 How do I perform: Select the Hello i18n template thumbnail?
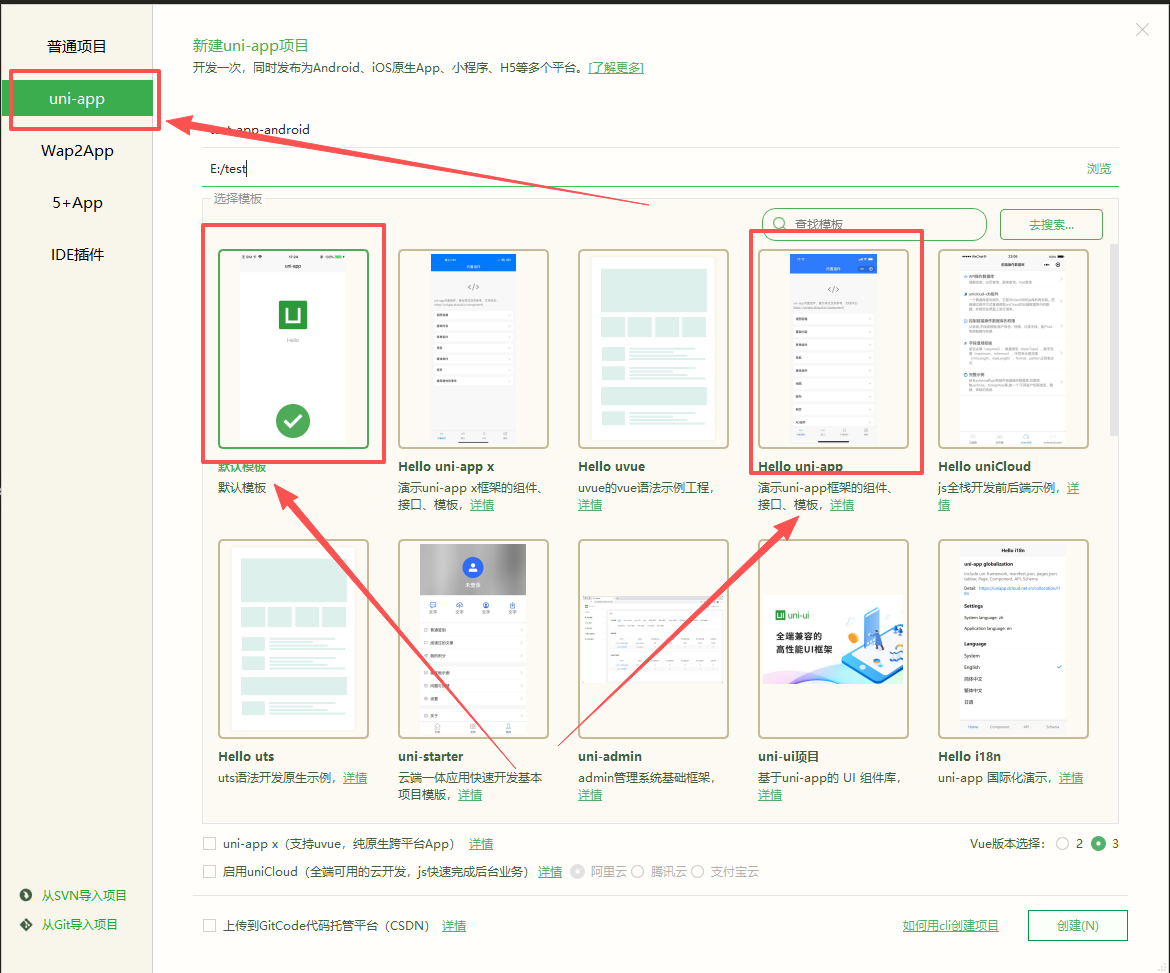click(1013, 639)
